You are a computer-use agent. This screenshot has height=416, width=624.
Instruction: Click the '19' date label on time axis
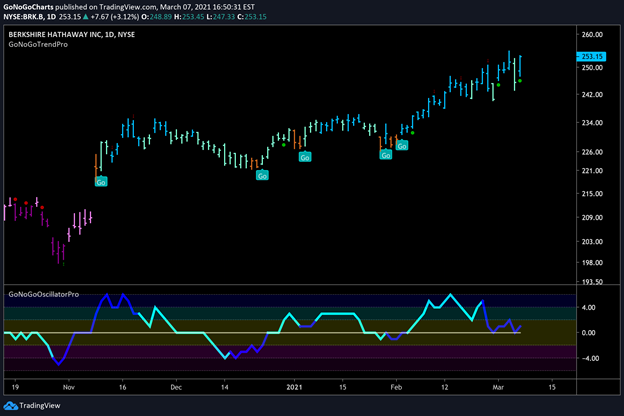pos(15,387)
